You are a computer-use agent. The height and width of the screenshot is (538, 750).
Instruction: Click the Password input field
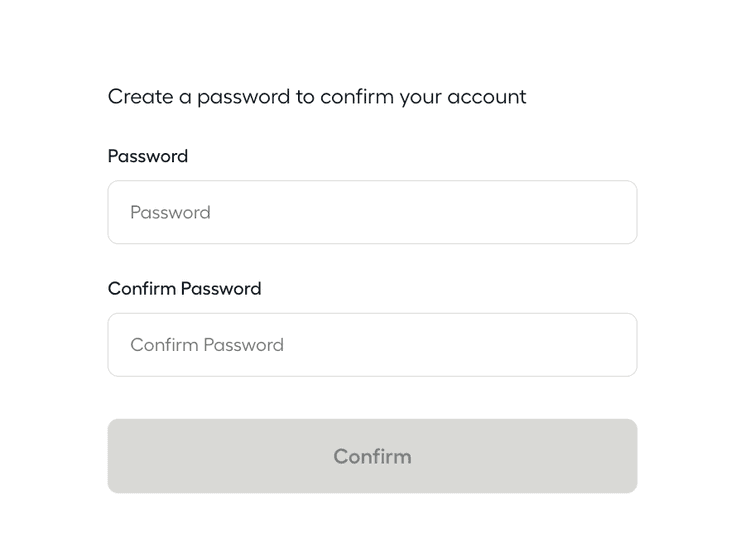click(372, 212)
